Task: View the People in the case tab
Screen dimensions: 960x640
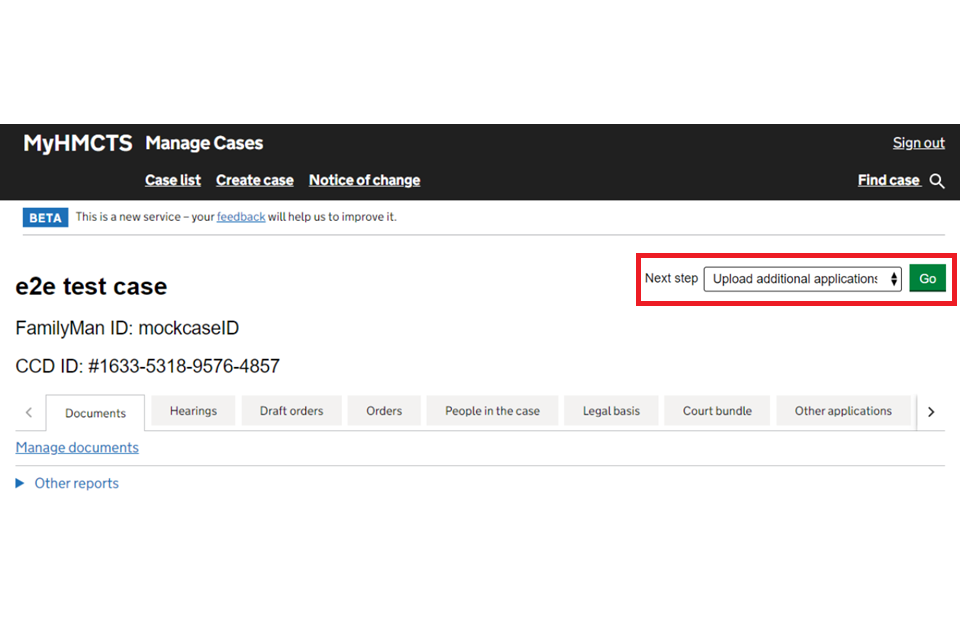Action: (x=492, y=411)
